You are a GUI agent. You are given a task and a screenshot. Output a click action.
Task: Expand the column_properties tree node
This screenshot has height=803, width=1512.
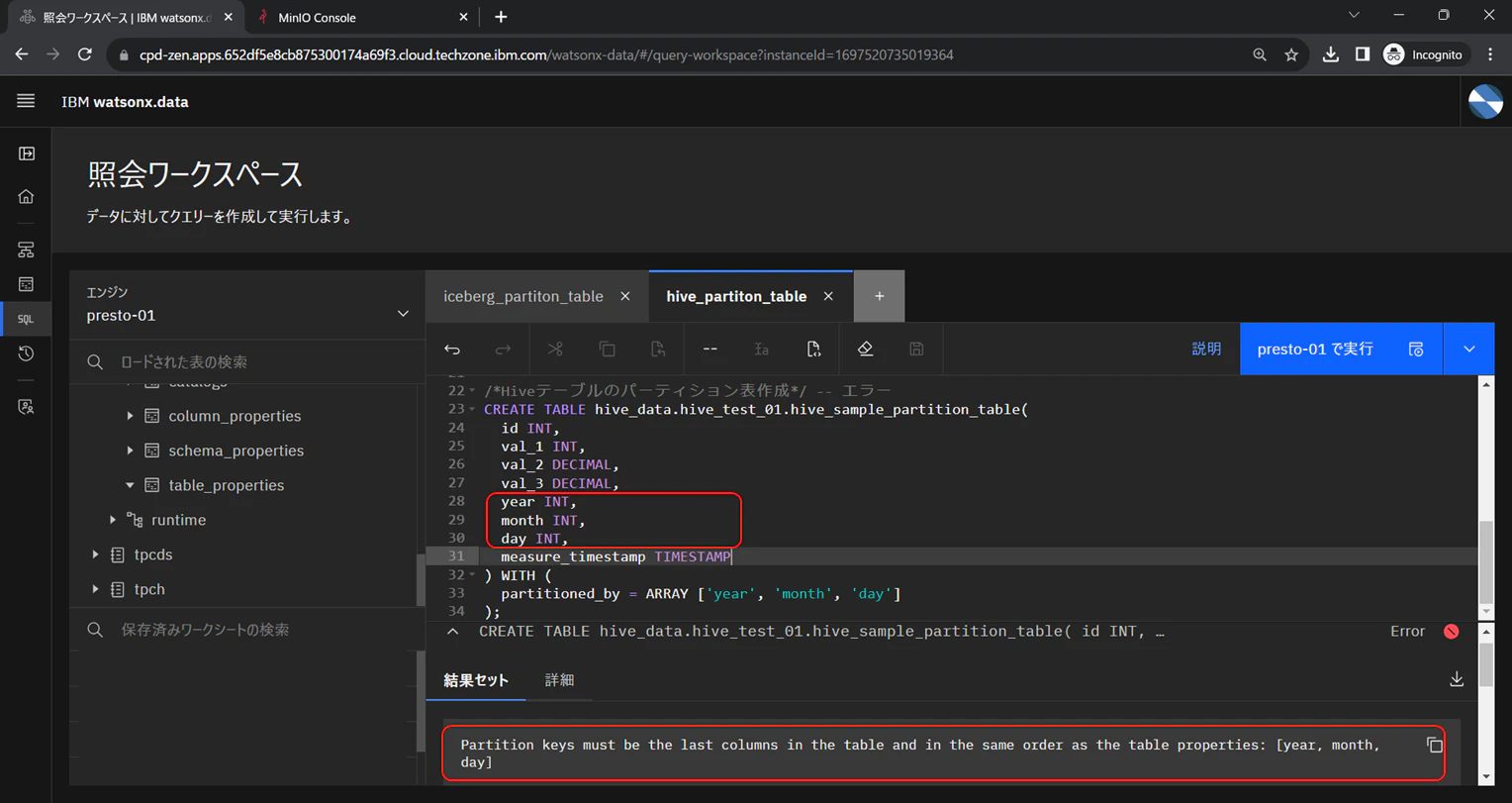click(130, 416)
